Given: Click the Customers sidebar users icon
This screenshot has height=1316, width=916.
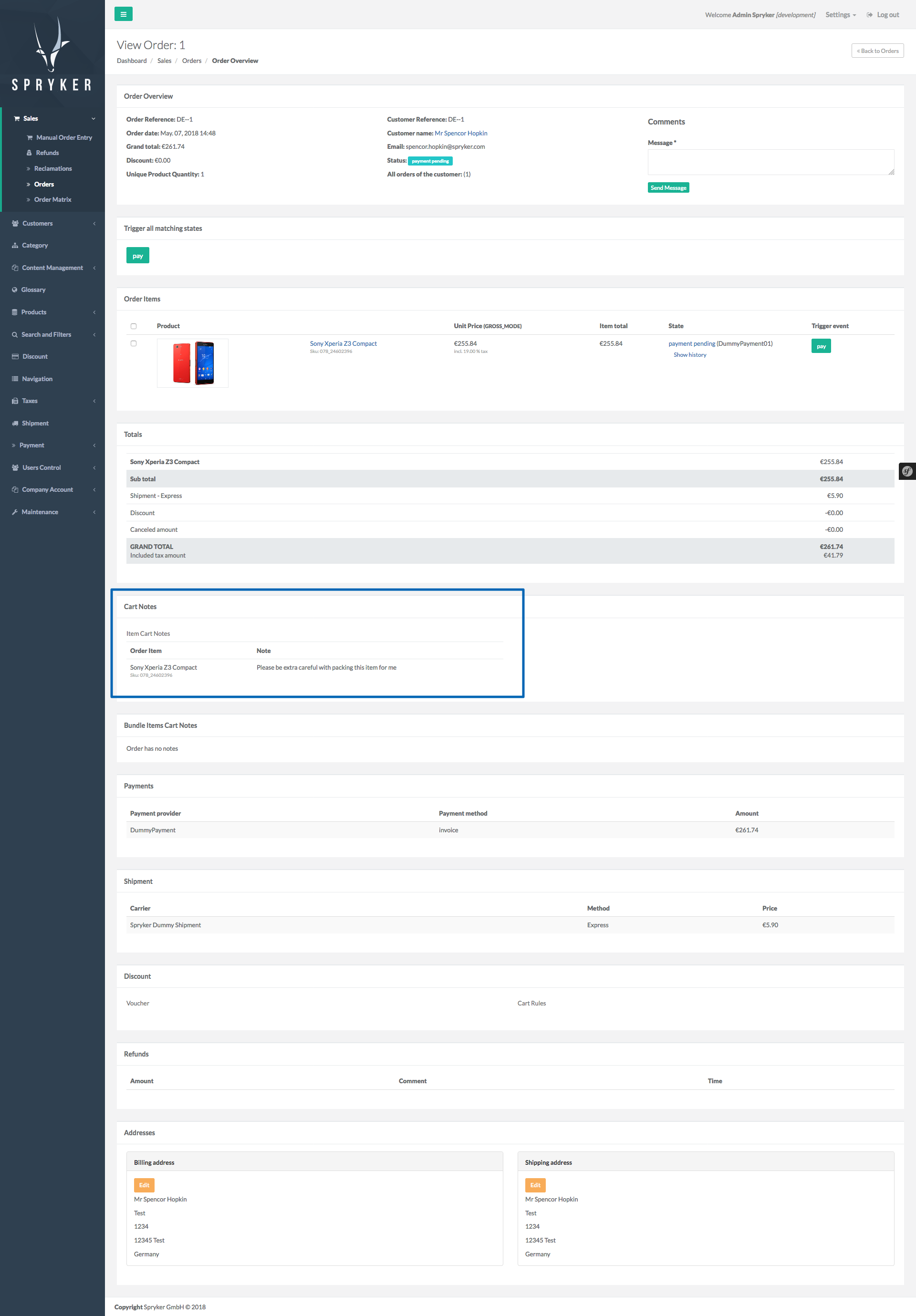Looking at the screenshot, I should click(x=15, y=224).
